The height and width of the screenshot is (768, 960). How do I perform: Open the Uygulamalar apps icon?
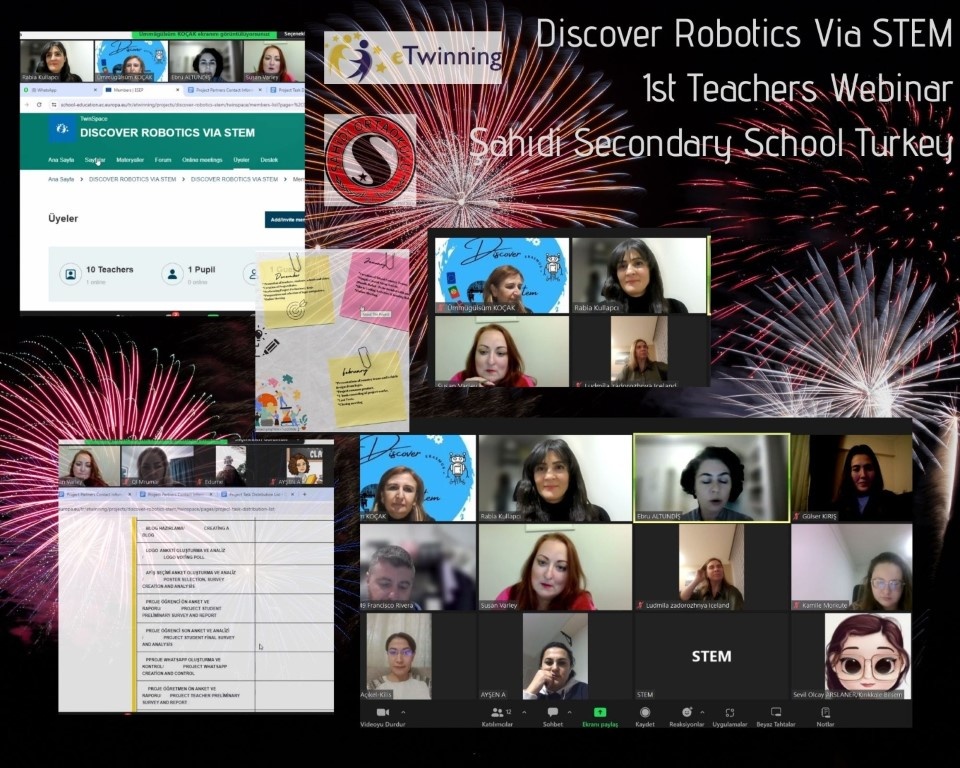[730, 713]
